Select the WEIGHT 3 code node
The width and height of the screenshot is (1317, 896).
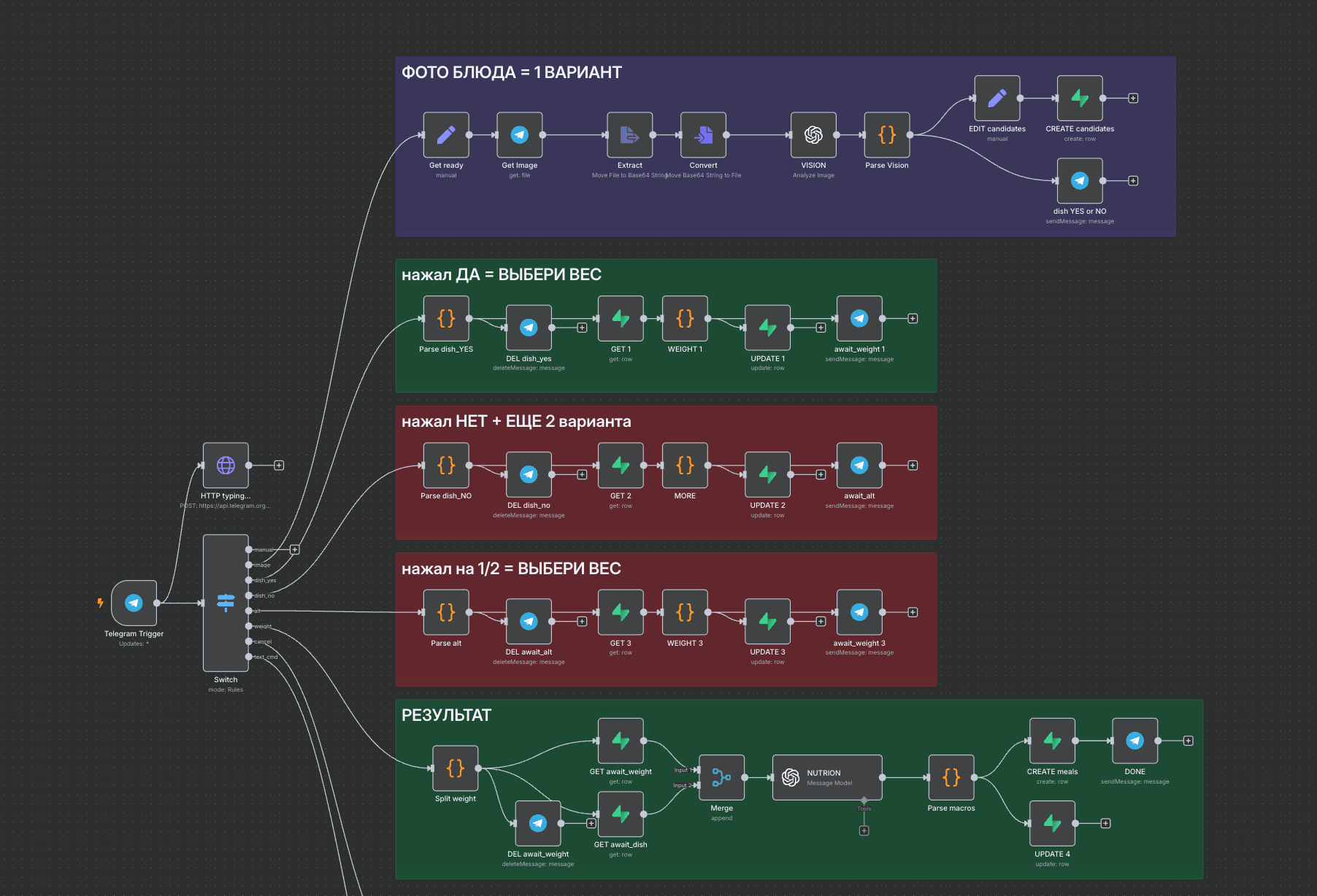[685, 612]
